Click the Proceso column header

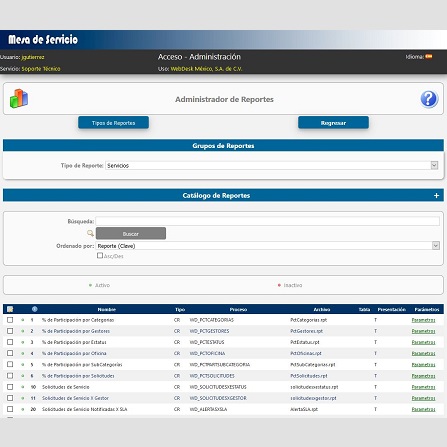coord(238,310)
